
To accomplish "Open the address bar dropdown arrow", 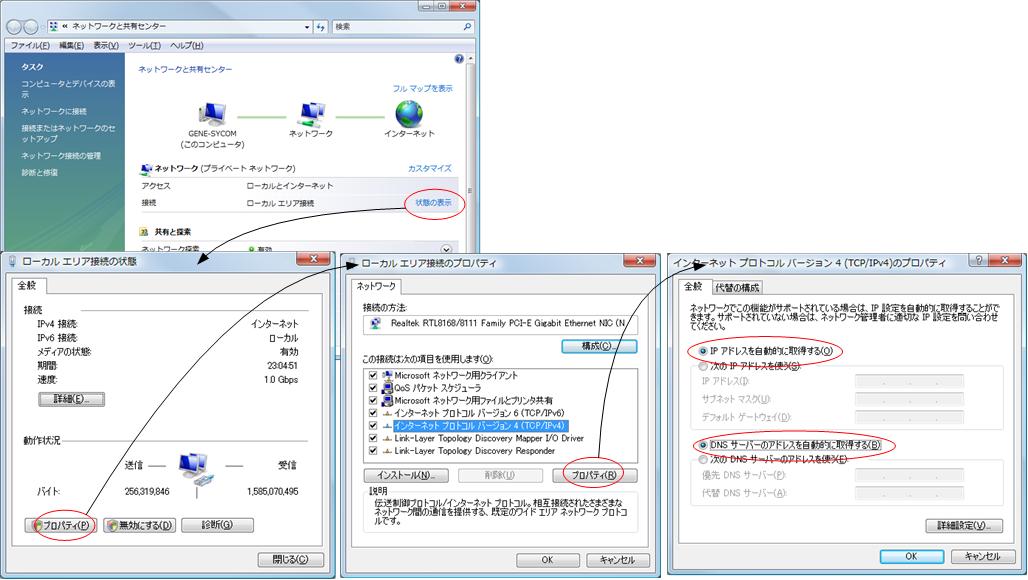I will [306, 27].
